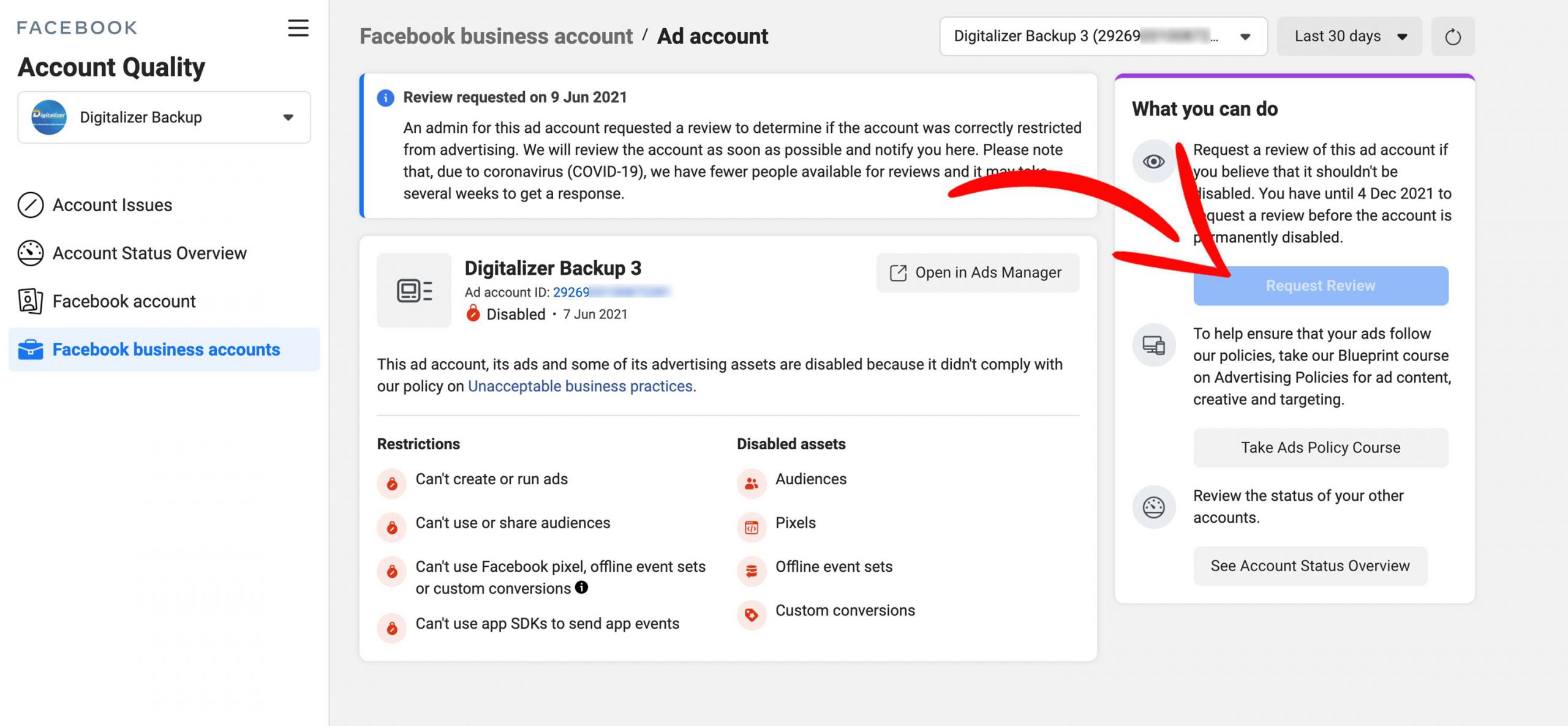Click the eye icon under What you can do
This screenshot has width=1568, height=726.
point(1153,162)
